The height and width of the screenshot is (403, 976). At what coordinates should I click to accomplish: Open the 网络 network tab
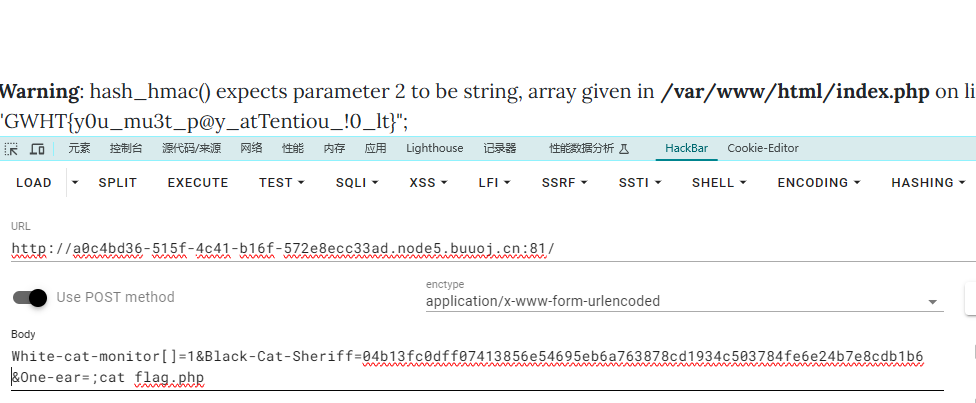coord(251,149)
